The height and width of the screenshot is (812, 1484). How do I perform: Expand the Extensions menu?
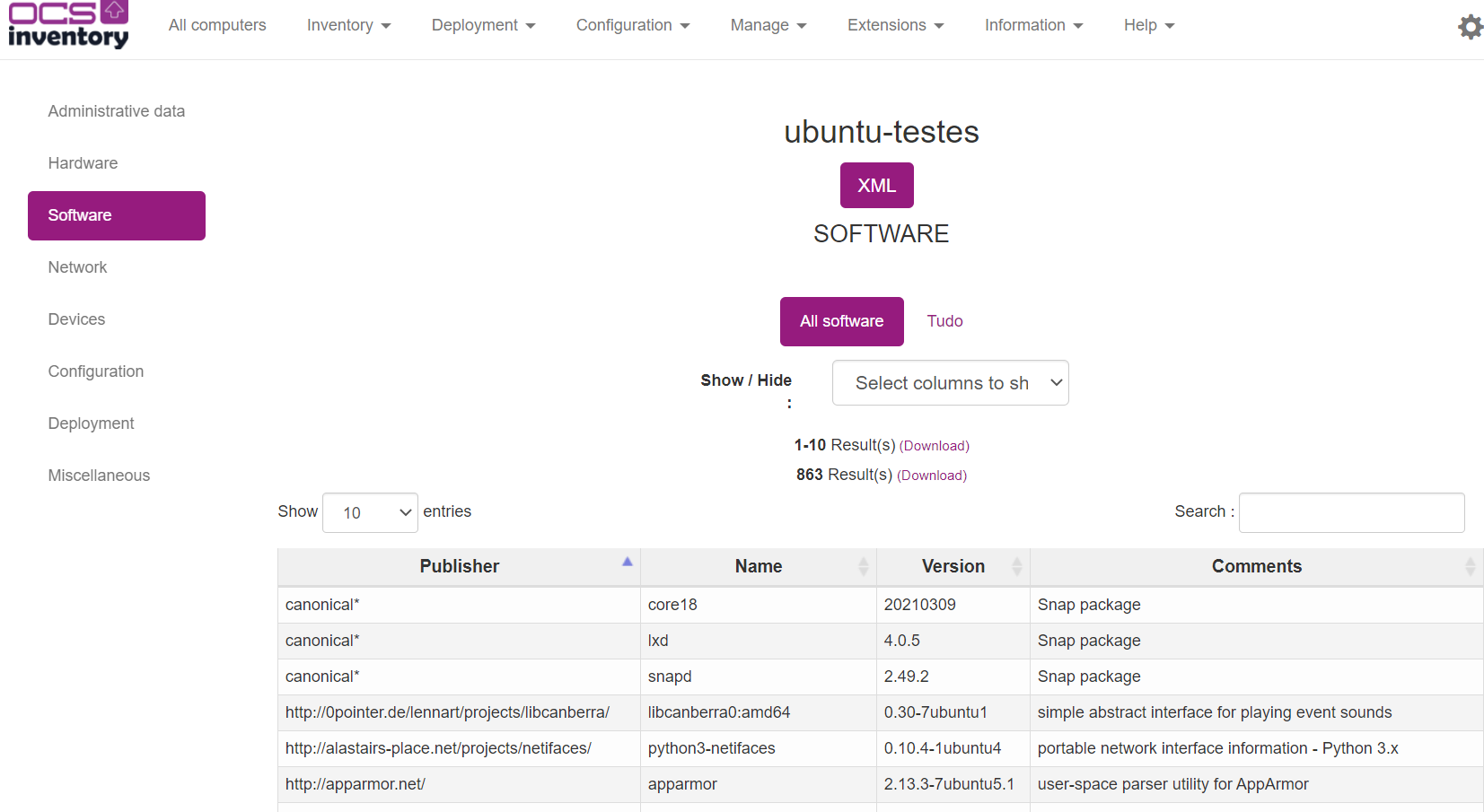pyautogui.click(x=895, y=25)
